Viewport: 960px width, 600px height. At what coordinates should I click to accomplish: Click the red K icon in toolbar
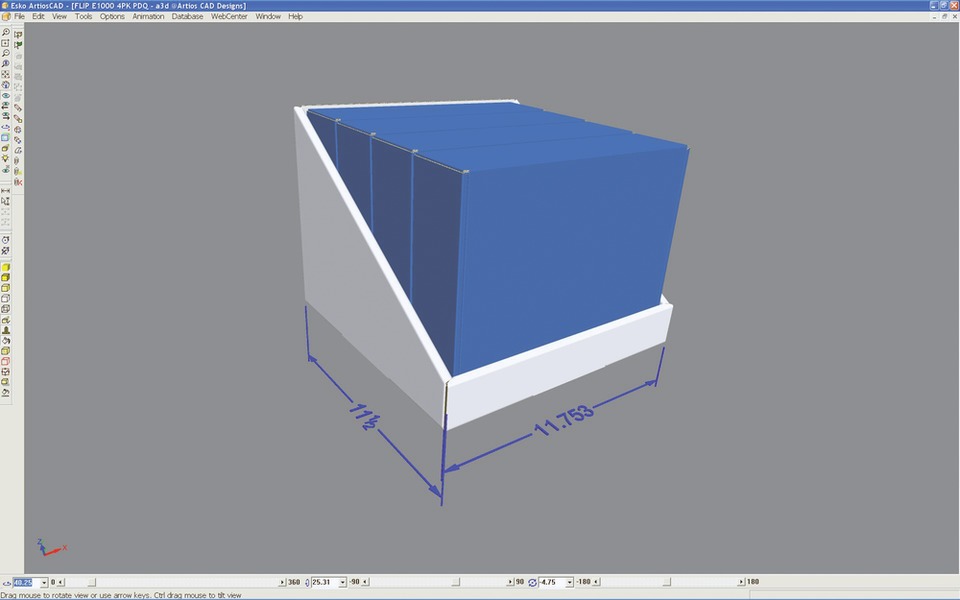pyautogui.click(x=18, y=181)
